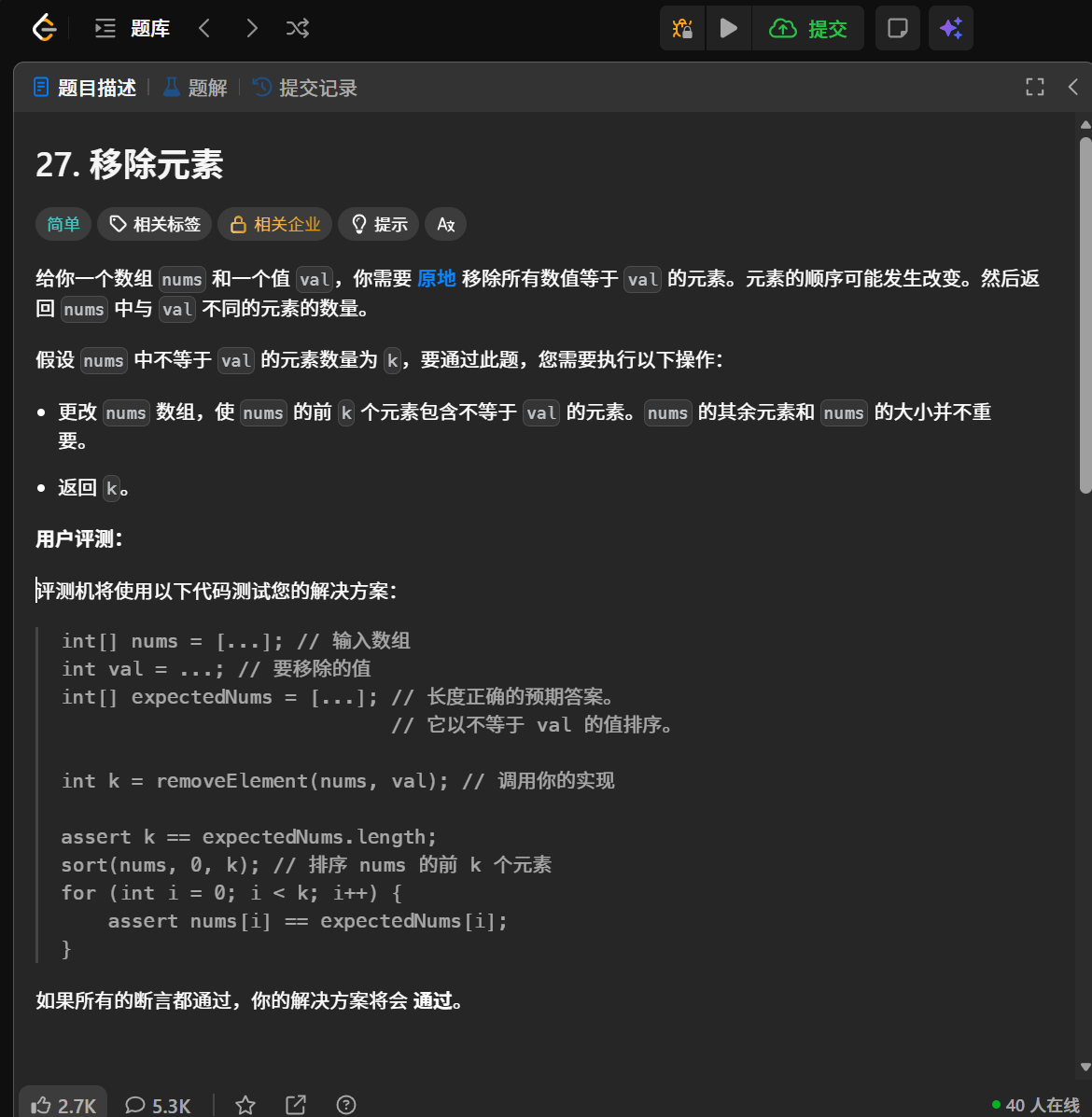Like the problem thumbs-up 2.7K
1092x1117 pixels.
pos(63,1105)
